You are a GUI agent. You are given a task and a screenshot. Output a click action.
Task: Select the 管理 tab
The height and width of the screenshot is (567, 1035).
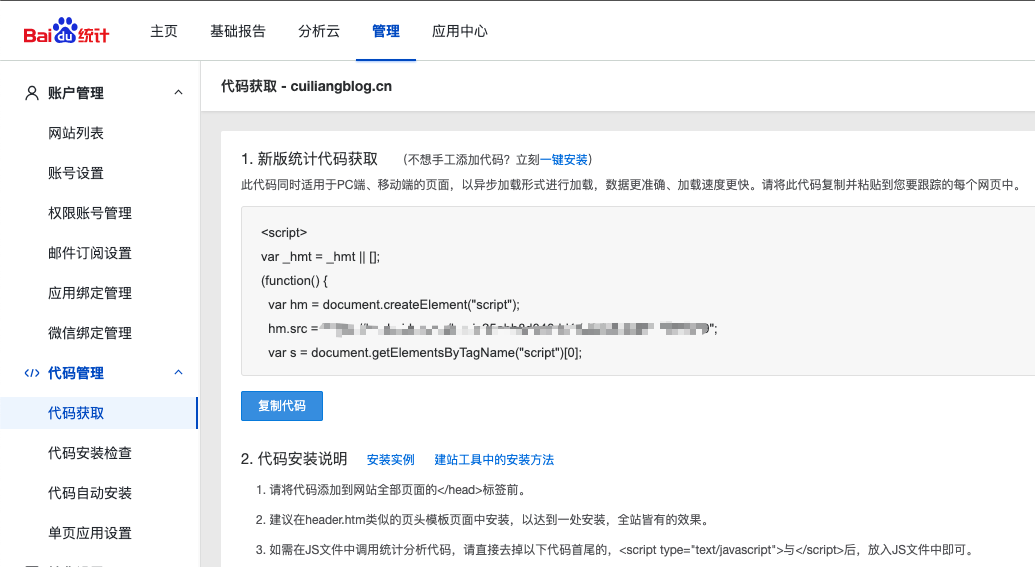pos(385,31)
